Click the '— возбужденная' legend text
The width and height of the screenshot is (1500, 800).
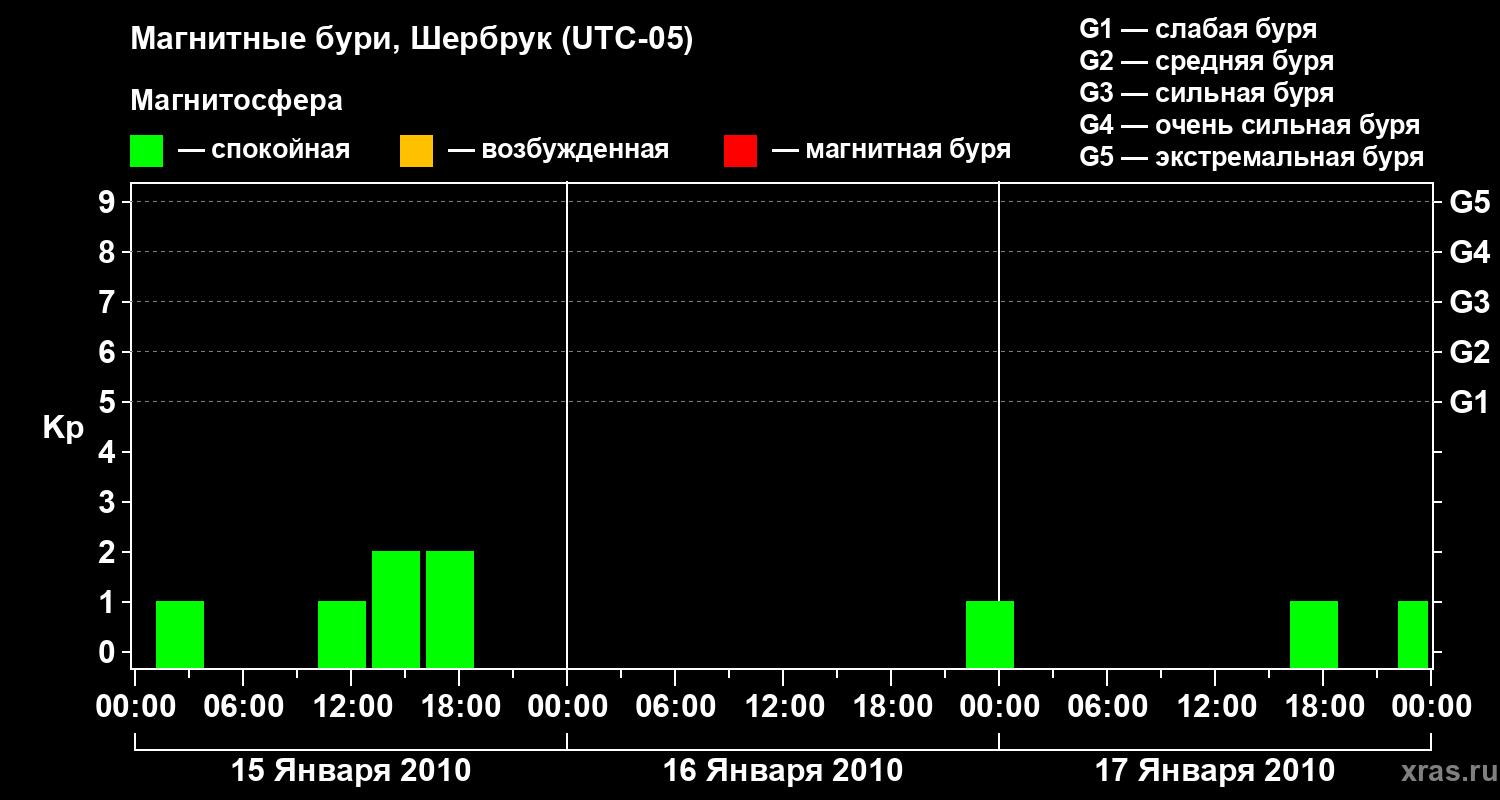tap(559, 151)
